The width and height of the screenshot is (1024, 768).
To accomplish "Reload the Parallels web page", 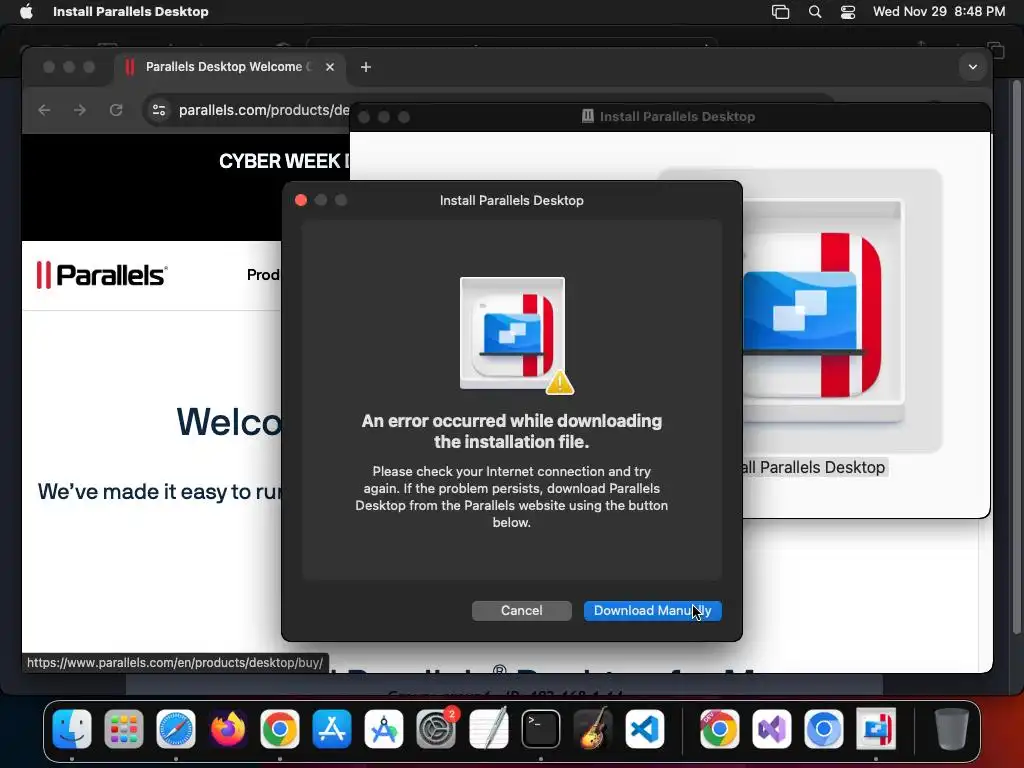I will click(116, 110).
